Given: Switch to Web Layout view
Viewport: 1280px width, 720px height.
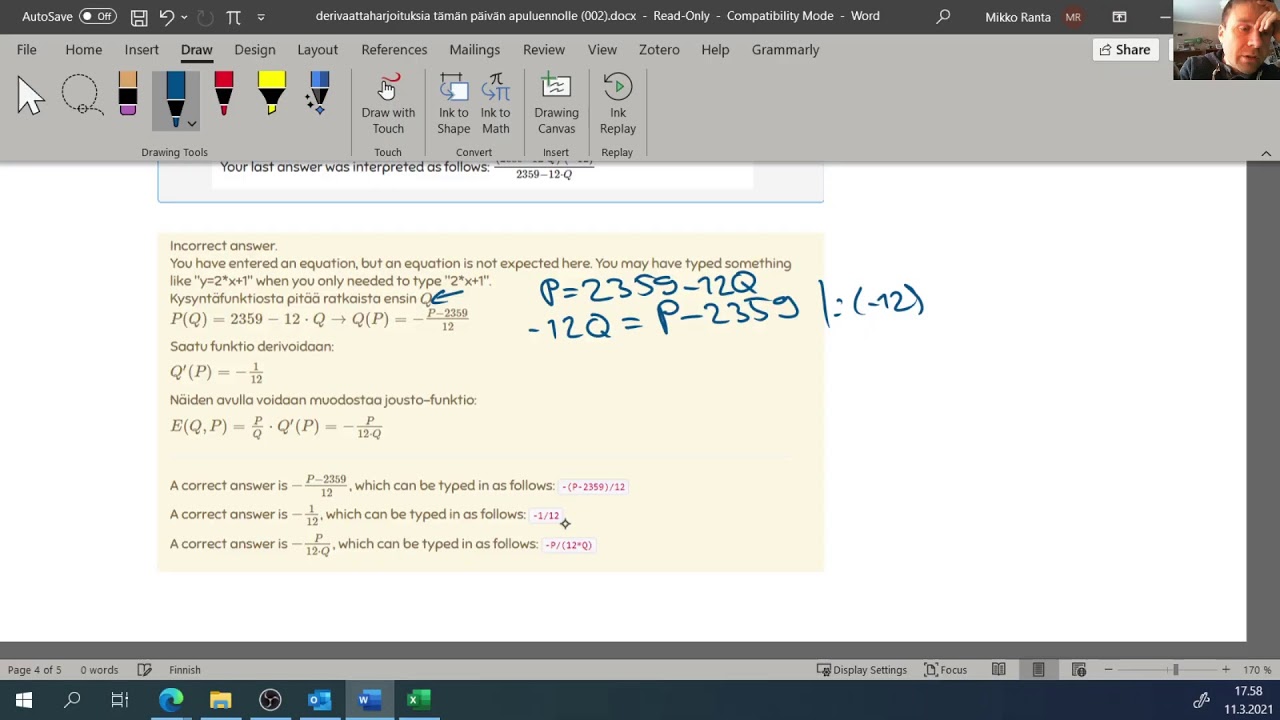Looking at the screenshot, I should pos(1078,670).
